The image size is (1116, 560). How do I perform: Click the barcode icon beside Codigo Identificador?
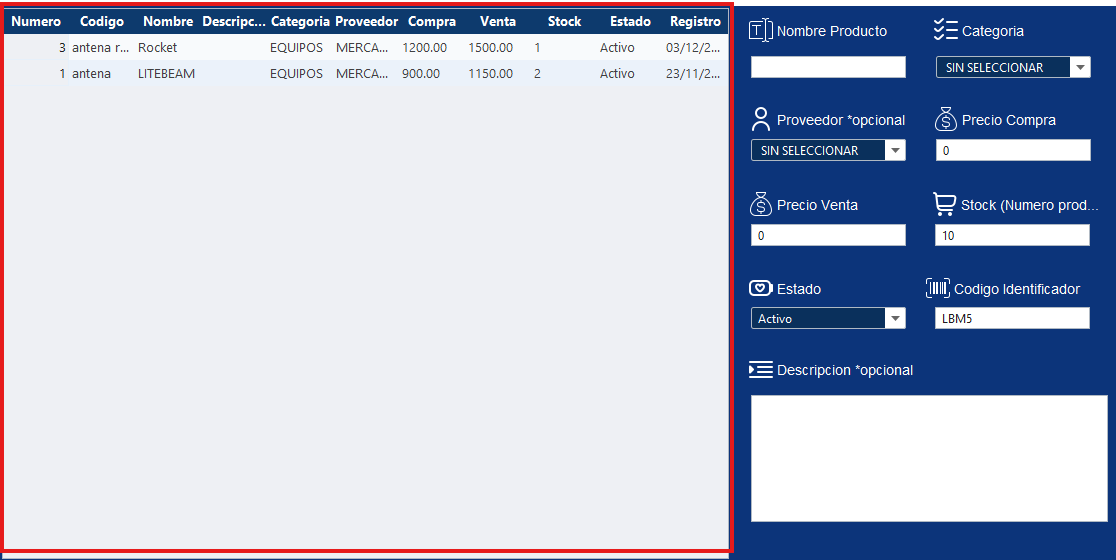click(x=937, y=288)
